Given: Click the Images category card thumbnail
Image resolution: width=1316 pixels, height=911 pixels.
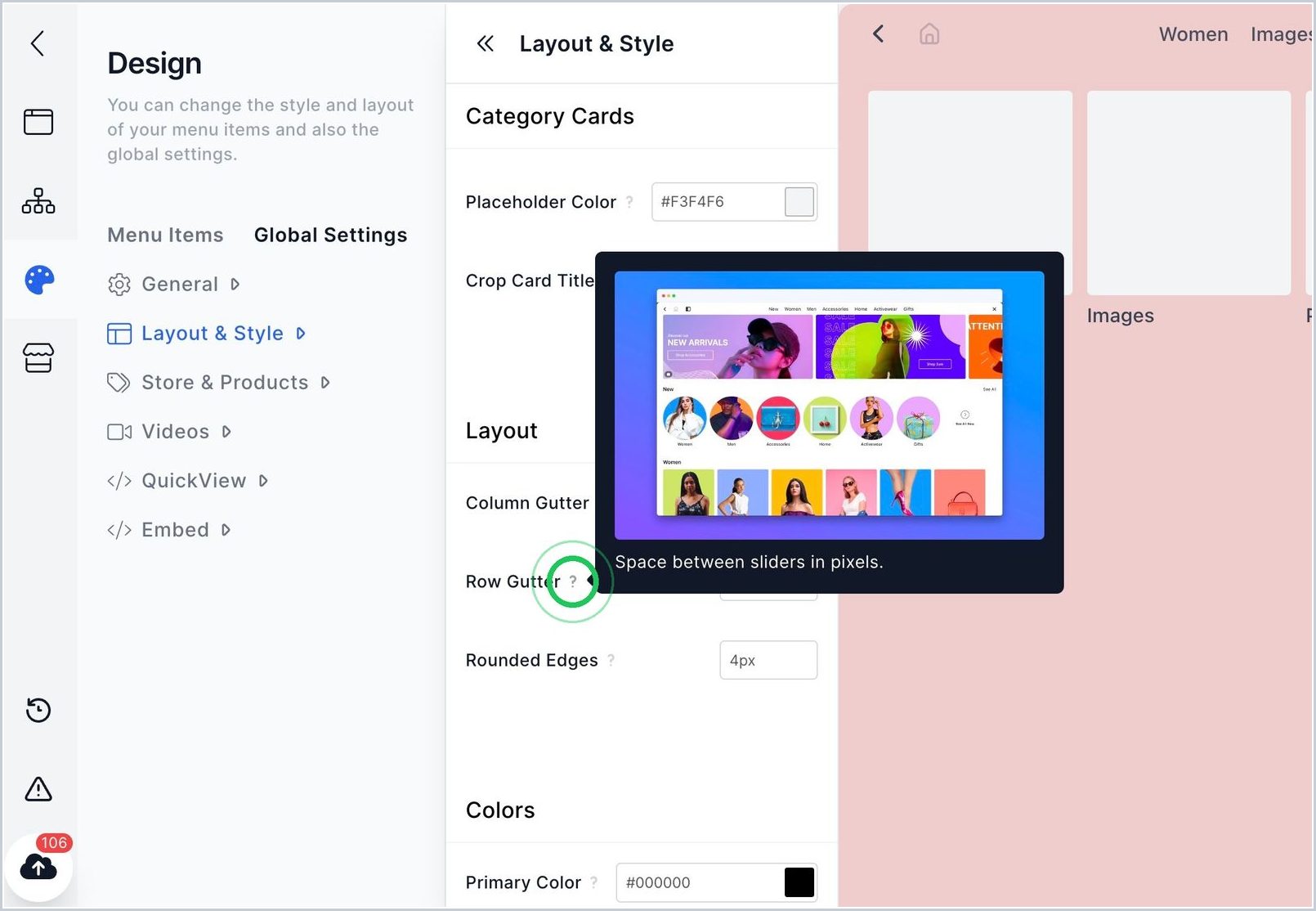Looking at the screenshot, I should click(x=1188, y=193).
